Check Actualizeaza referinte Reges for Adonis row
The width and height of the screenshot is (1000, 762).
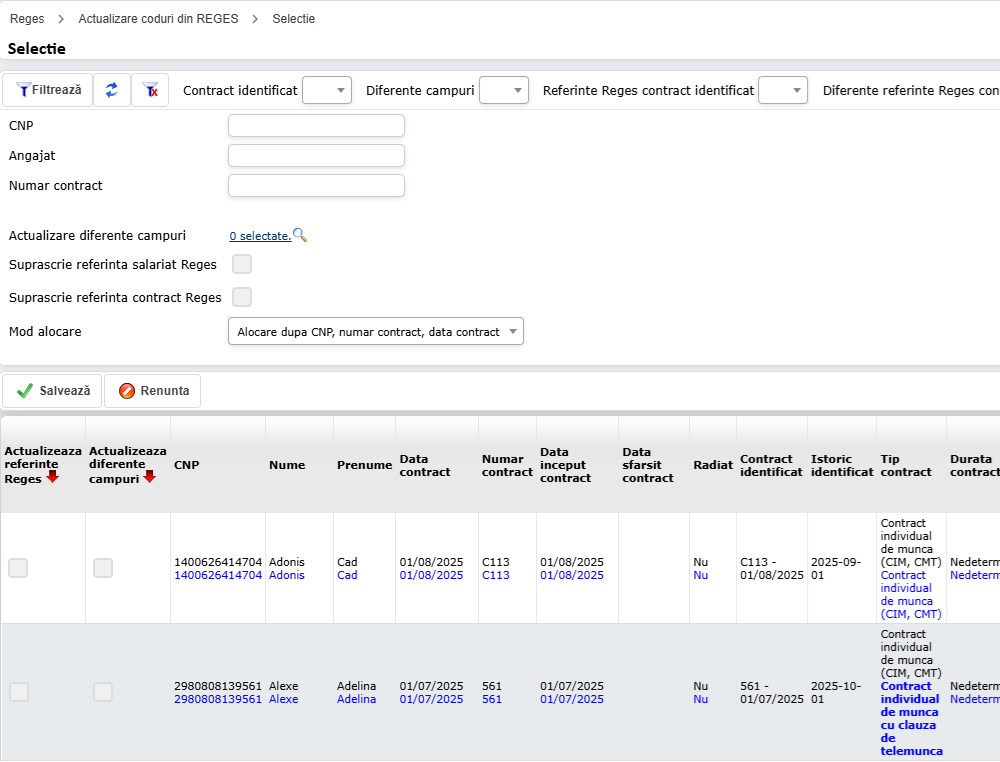[18, 568]
